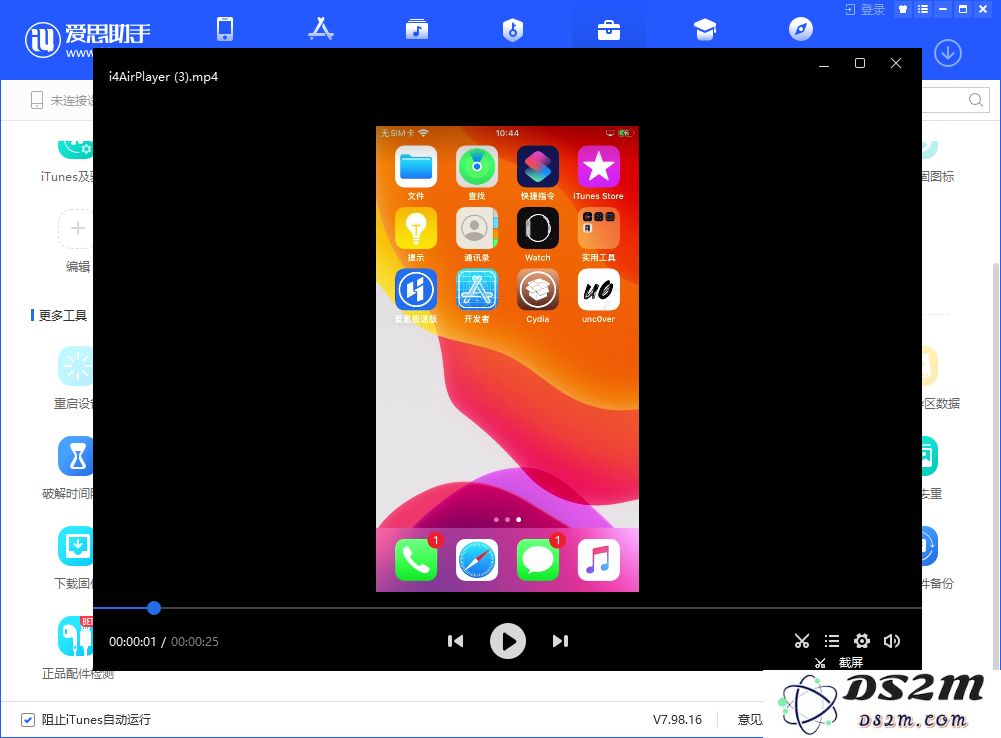Screen dimensions: 1001x738
Task: Click the Files app icon in video
Action: pos(416,167)
